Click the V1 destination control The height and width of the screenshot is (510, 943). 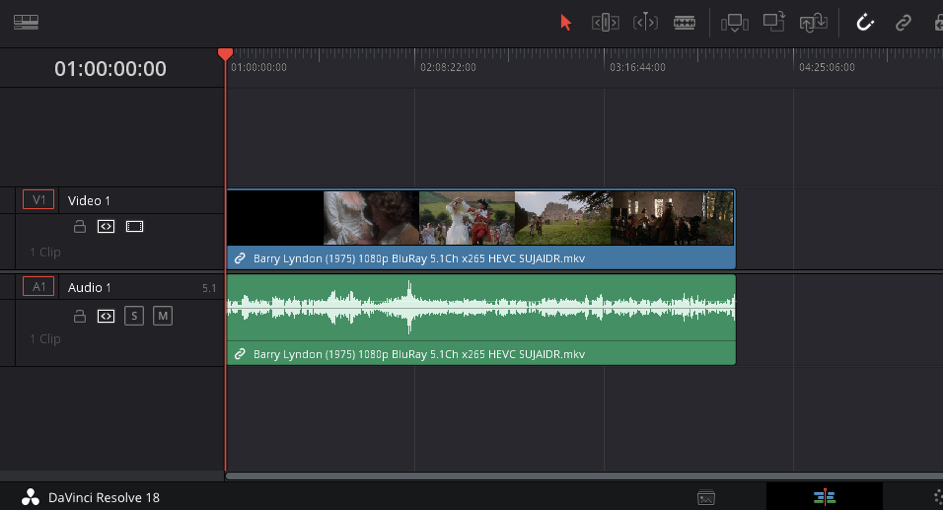[x=39, y=200]
